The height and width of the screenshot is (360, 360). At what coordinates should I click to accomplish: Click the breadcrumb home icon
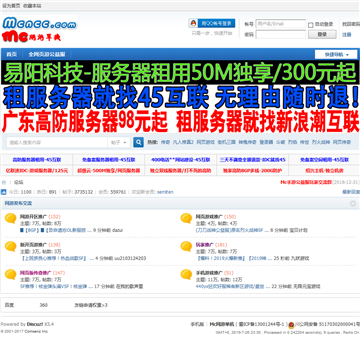click(4, 182)
